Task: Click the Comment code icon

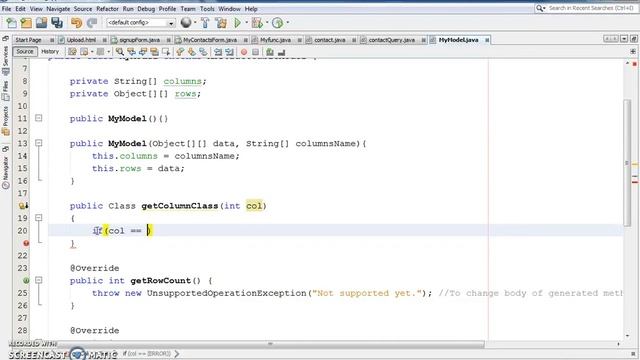Action: click(x=269, y=52)
